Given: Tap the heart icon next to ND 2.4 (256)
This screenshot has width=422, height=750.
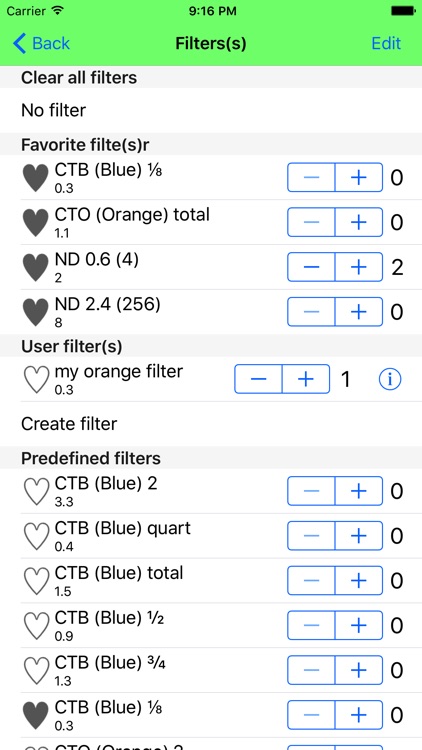Looking at the screenshot, I should coord(36,312).
